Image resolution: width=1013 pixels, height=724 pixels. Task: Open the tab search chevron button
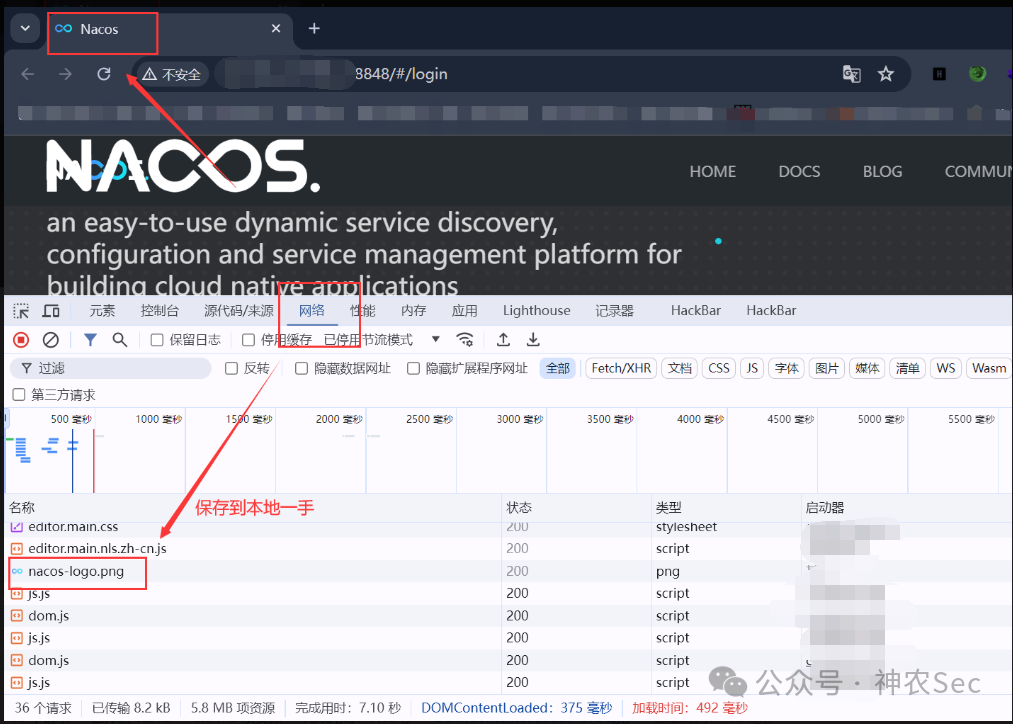click(x=25, y=28)
